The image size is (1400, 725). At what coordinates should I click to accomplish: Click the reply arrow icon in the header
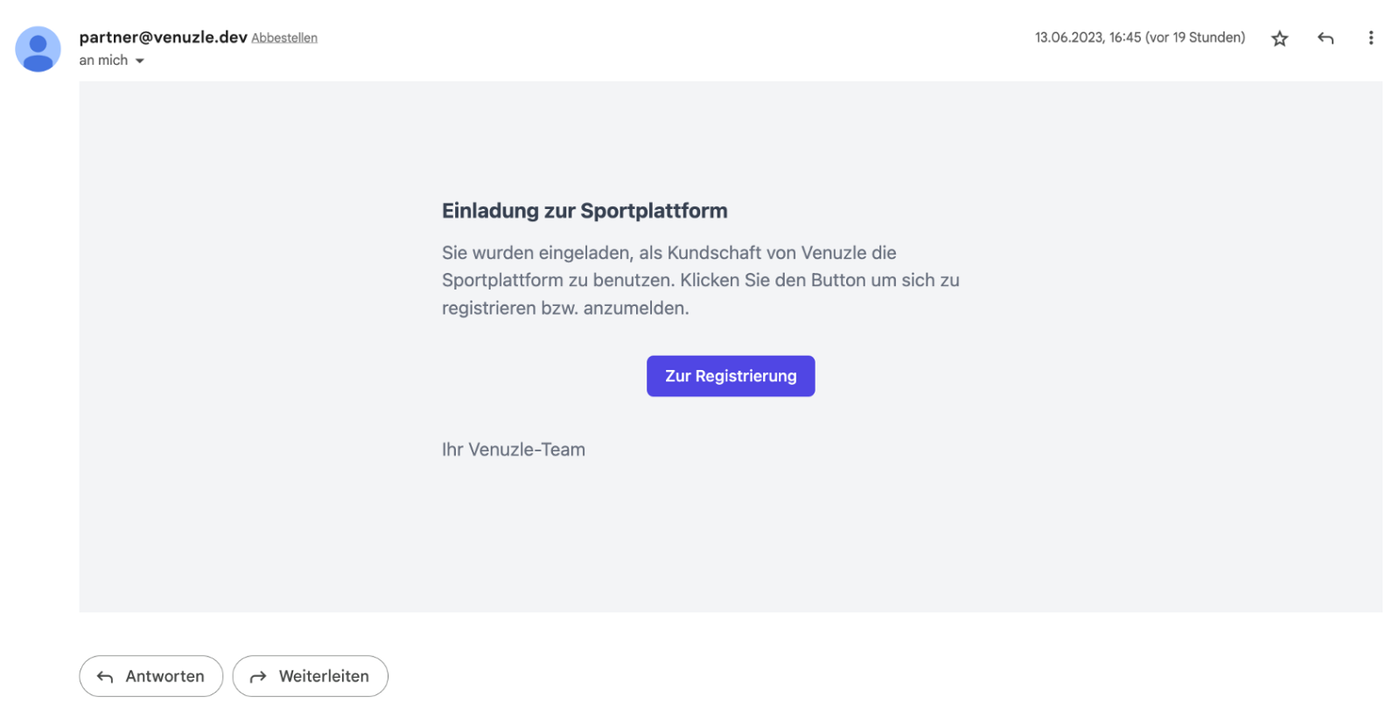tap(1325, 39)
